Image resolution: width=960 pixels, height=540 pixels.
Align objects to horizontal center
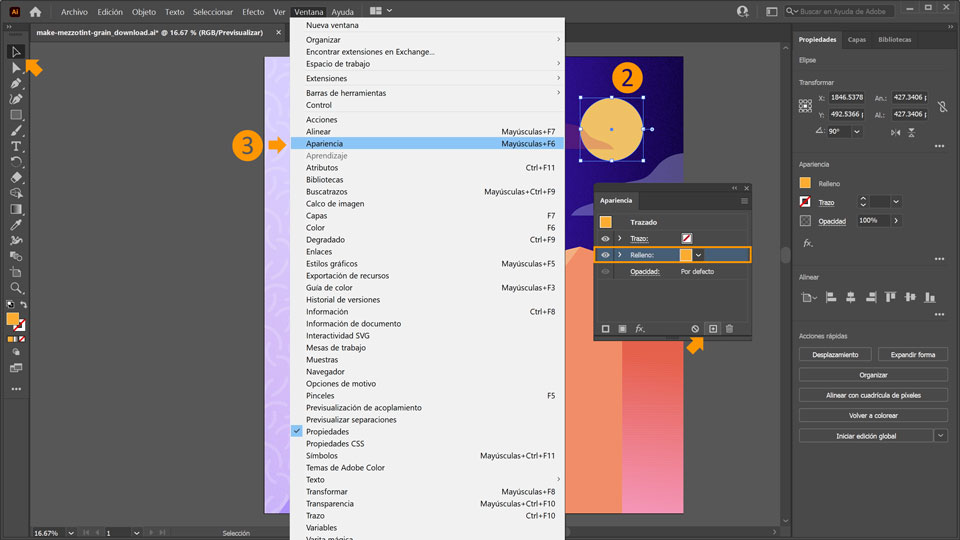pos(850,297)
